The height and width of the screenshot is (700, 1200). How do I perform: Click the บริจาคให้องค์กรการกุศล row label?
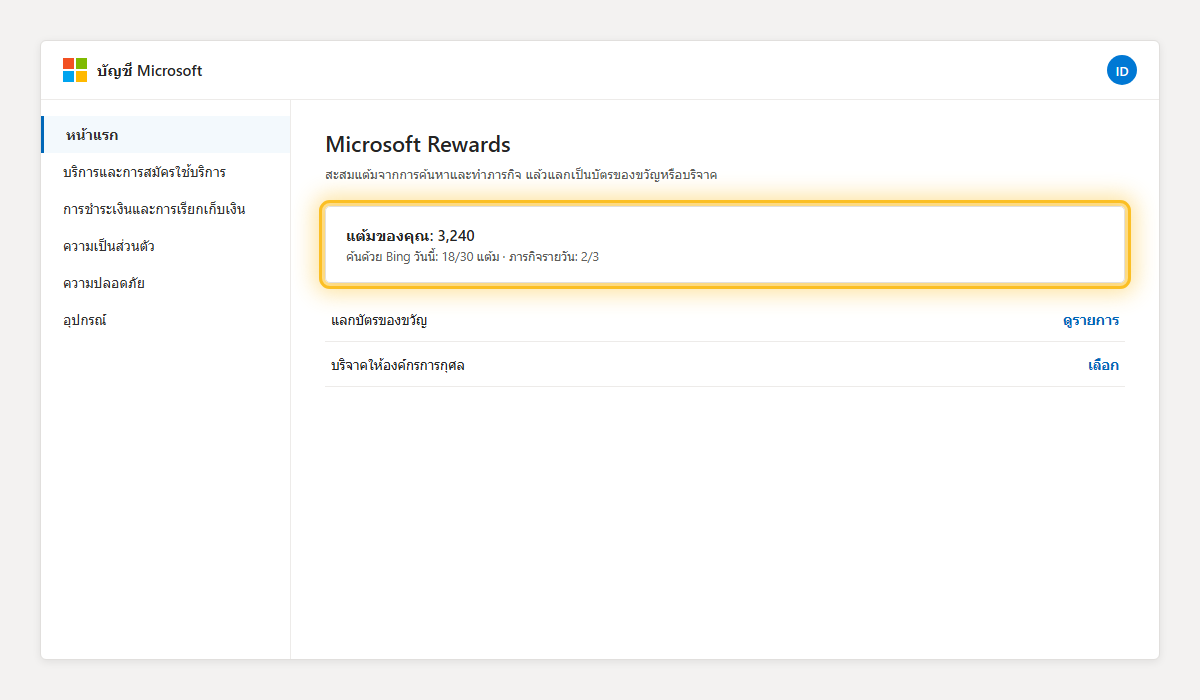coord(398,365)
